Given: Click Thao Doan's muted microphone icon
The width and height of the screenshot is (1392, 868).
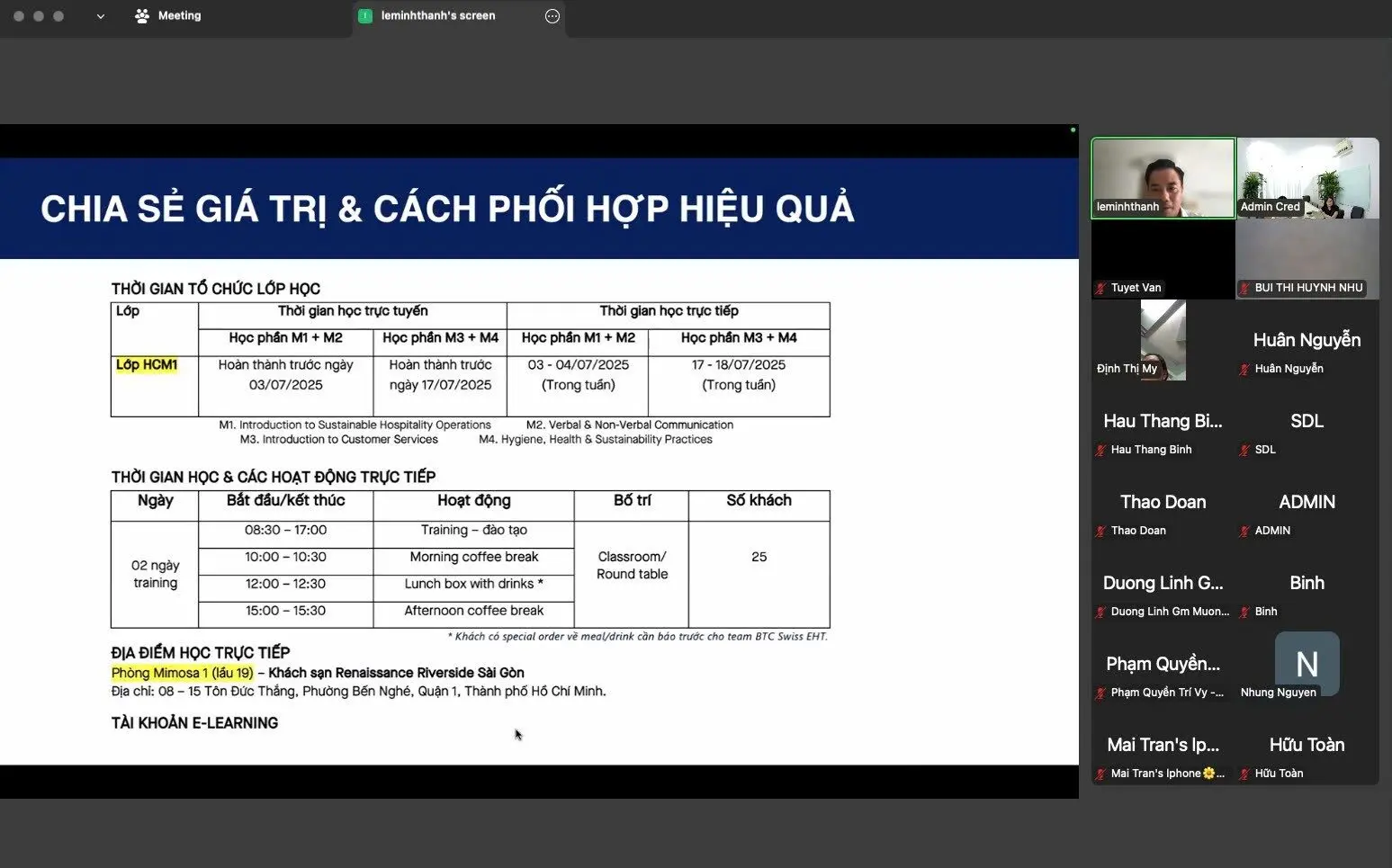Looking at the screenshot, I should click(1100, 532).
